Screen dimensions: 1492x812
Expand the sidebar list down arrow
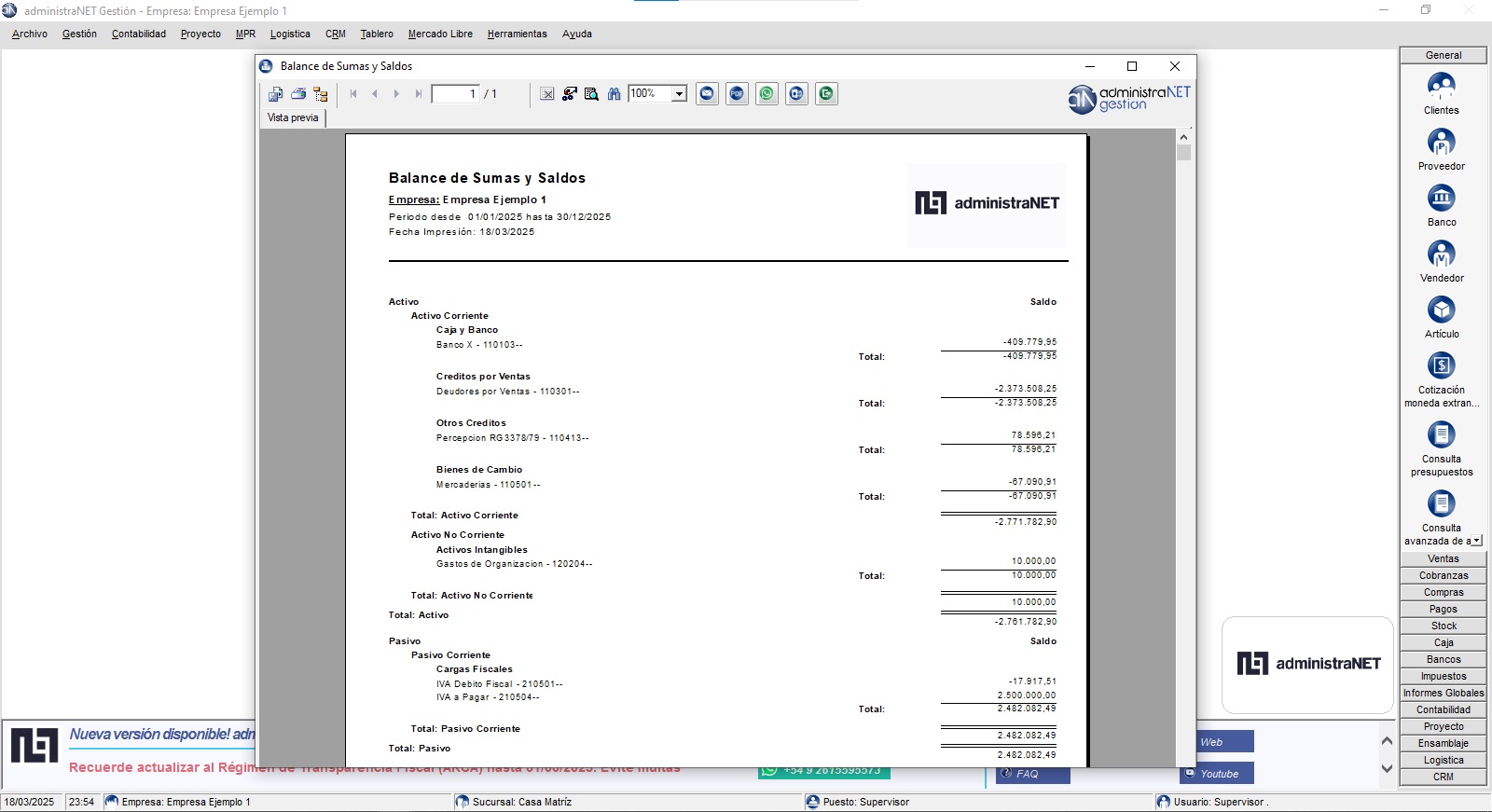(x=1477, y=541)
